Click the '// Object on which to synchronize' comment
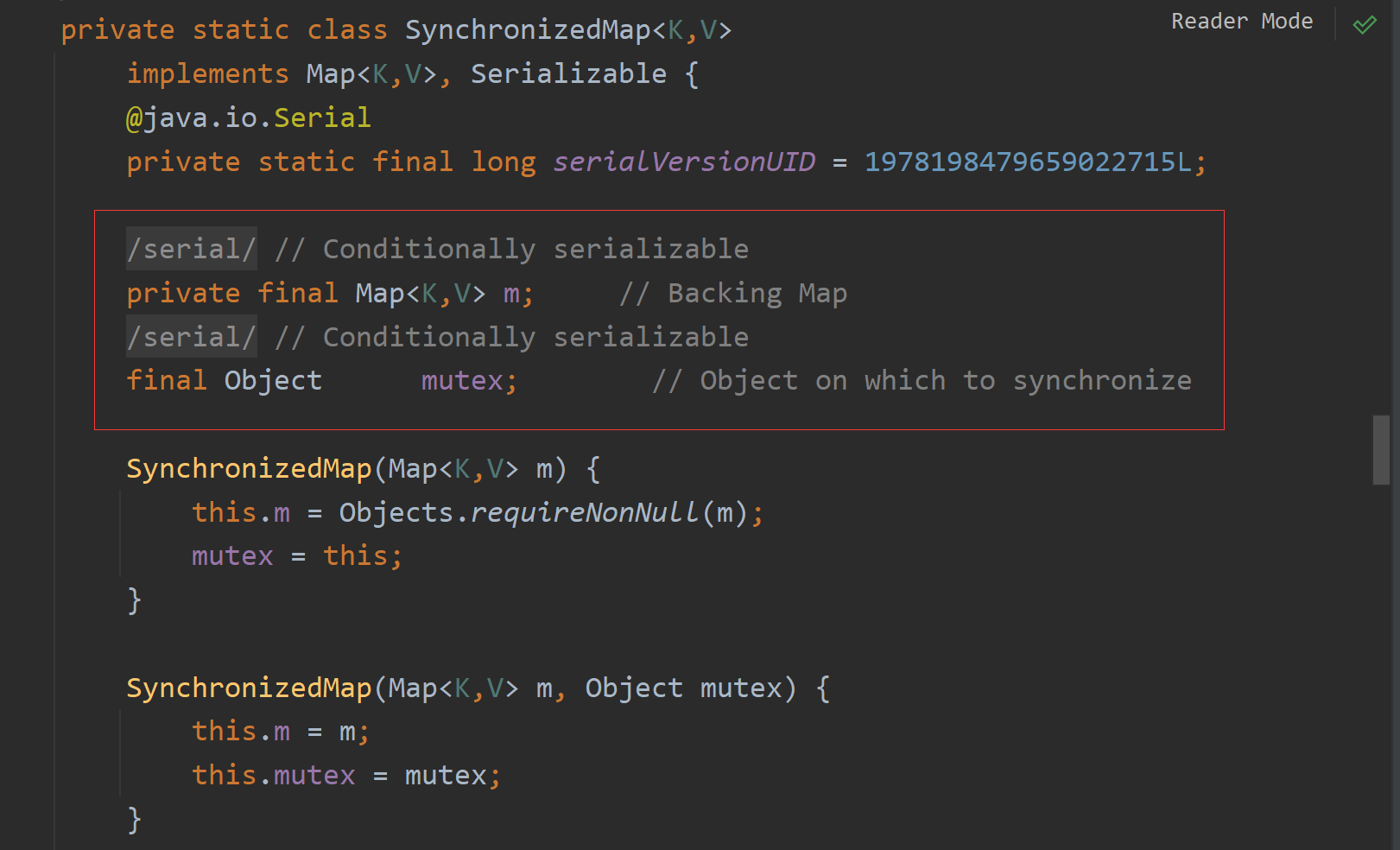Viewport: 1400px width, 850px height. [x=922, y=381]
